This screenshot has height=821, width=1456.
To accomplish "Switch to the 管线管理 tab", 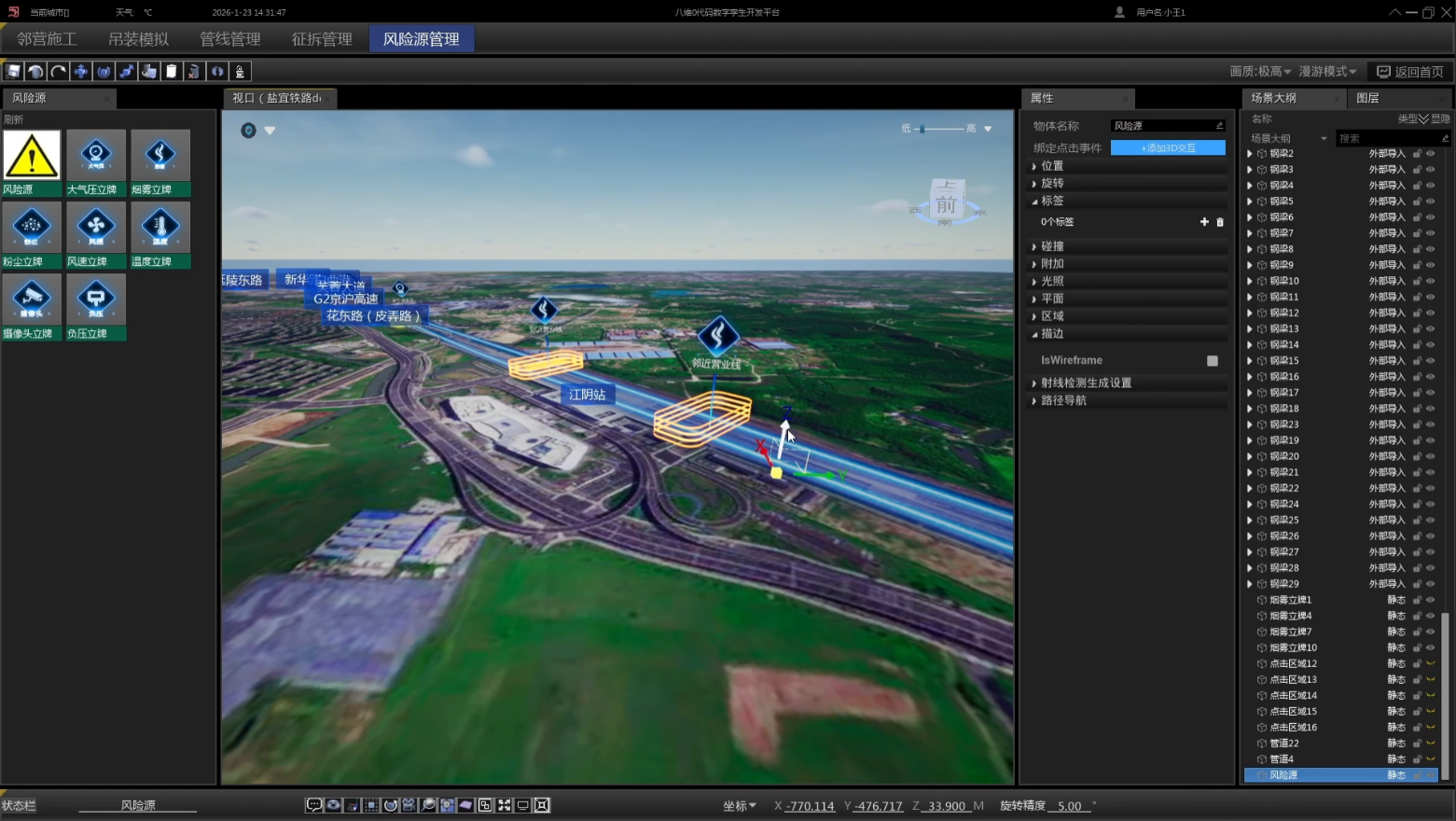I will click(x=229, y=39).
